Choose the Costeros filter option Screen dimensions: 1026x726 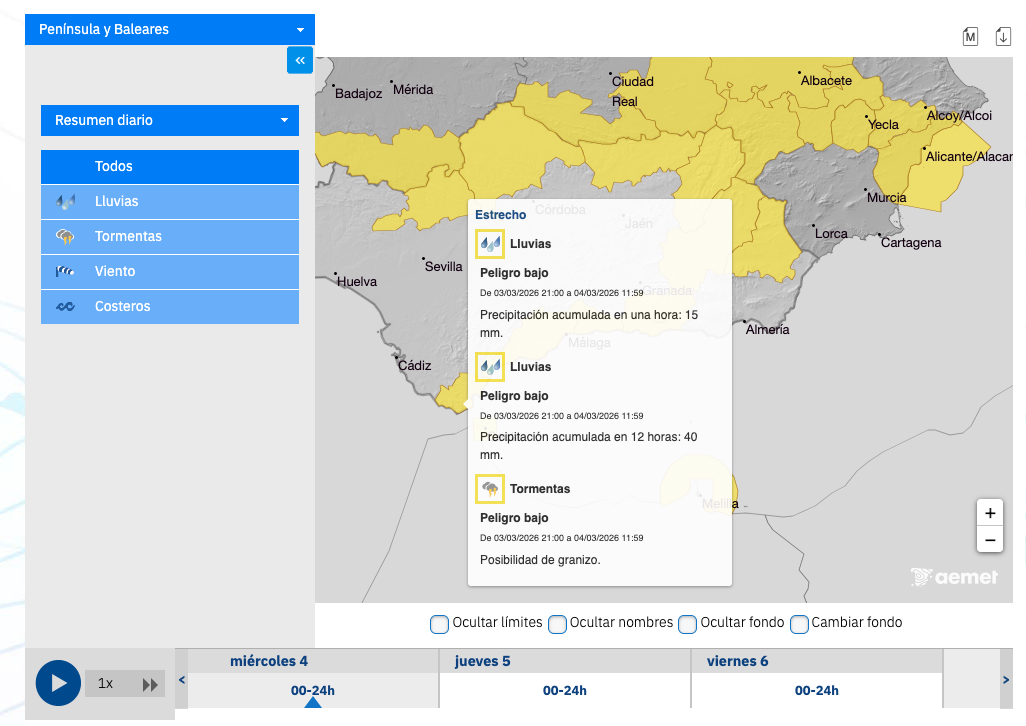pyautogui.click(x=170, y=307)
